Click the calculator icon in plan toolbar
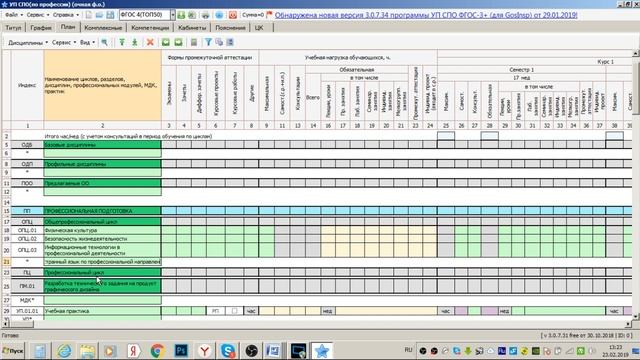Screen dimensions: 640x360 (194, 42)
